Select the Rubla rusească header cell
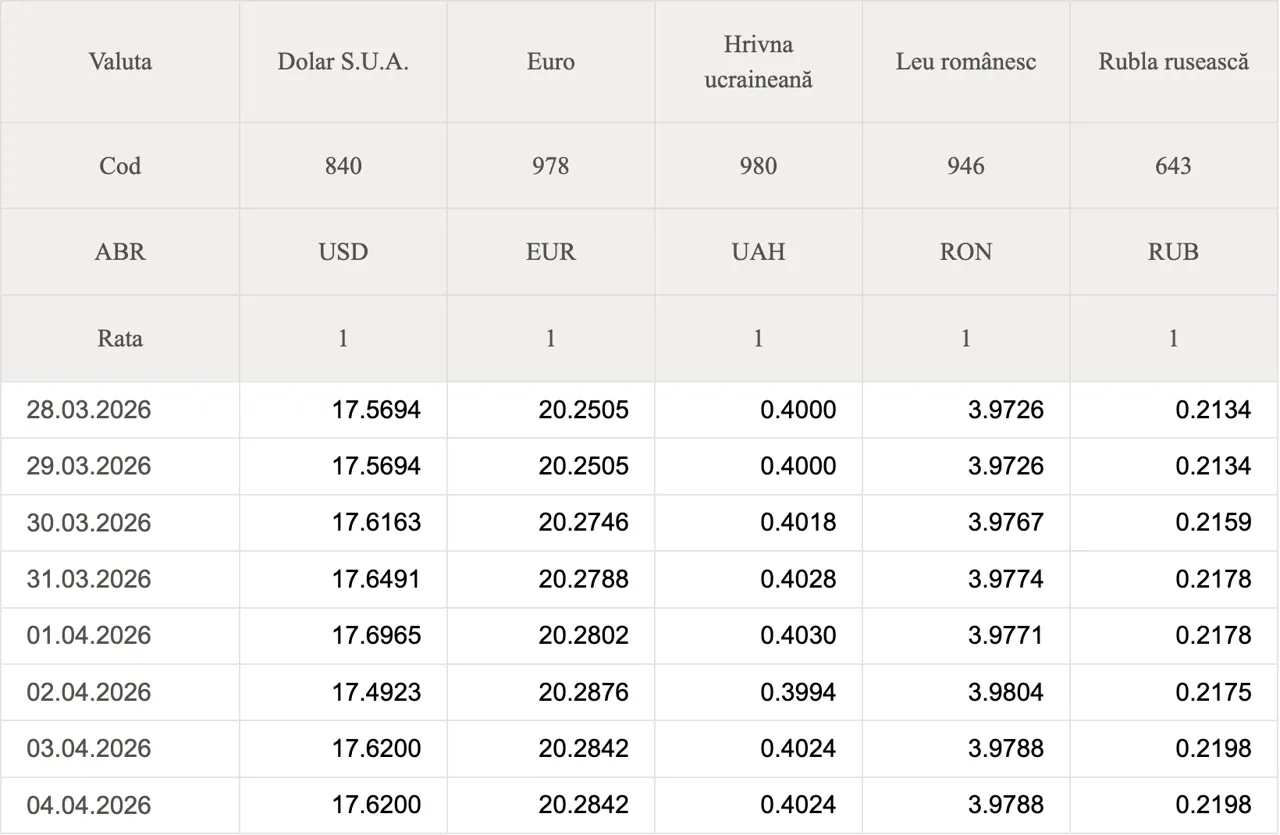Screen dimensions: 1280x835 pyautogui.click(x=1174, y=62)
